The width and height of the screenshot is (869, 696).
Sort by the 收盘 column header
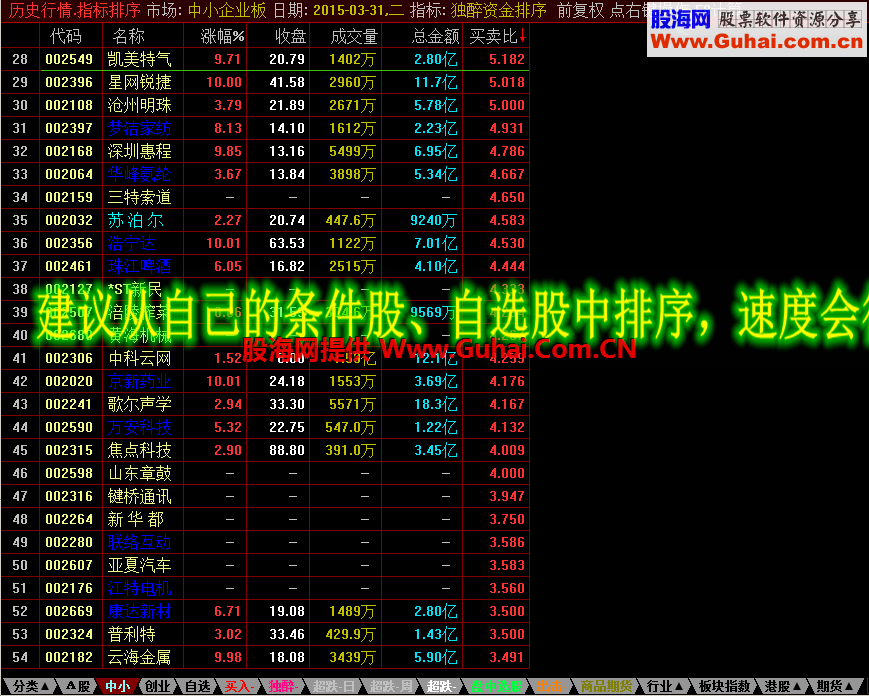(x=290, y=37)
